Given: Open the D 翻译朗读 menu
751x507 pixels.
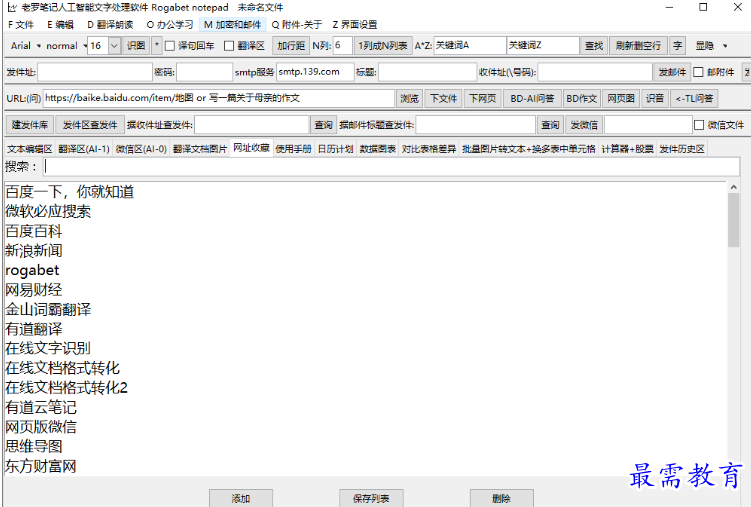Looking at the screenshot, I should click(x=110, y=24).
